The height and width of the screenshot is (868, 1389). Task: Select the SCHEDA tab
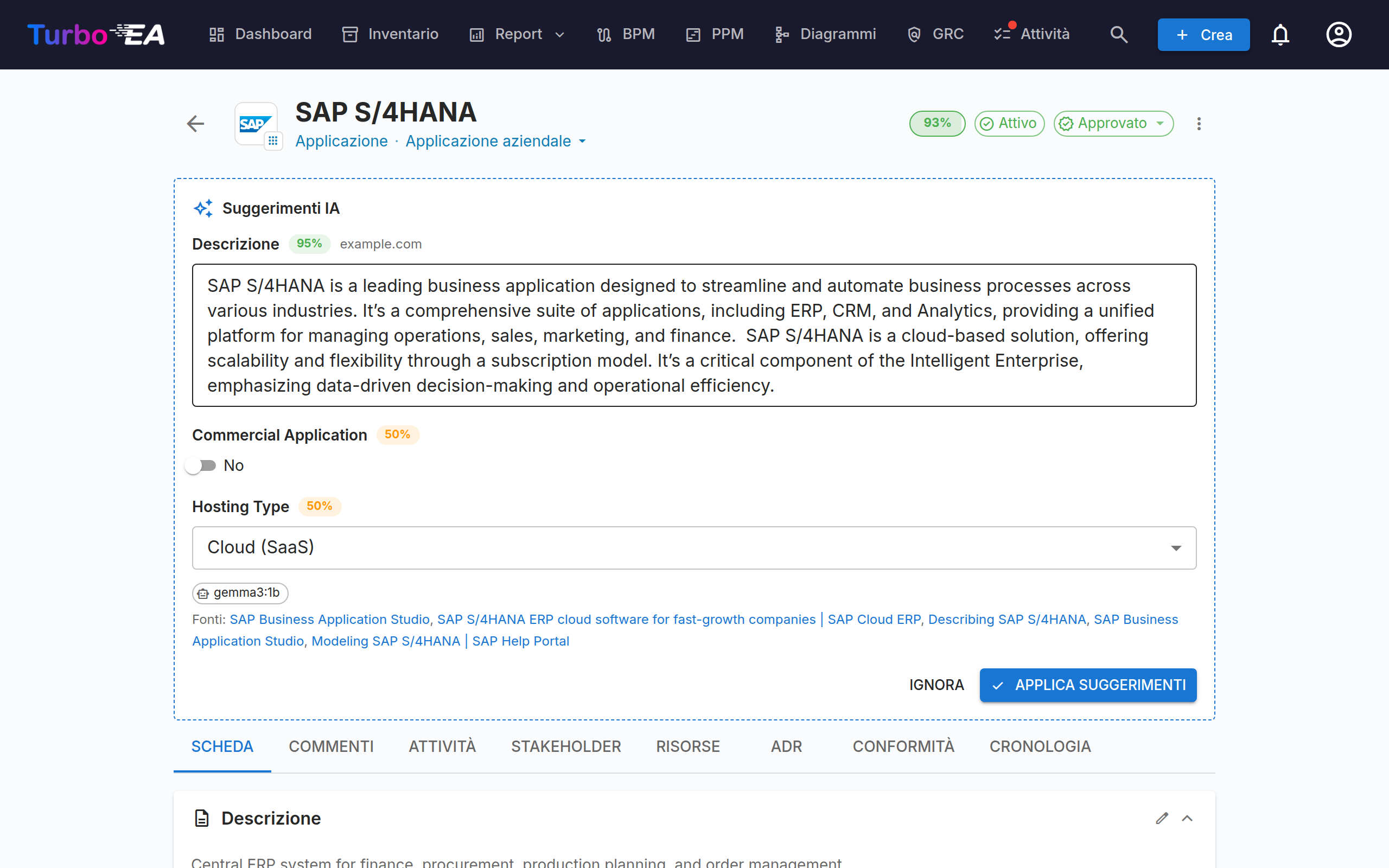coord(222,746)
